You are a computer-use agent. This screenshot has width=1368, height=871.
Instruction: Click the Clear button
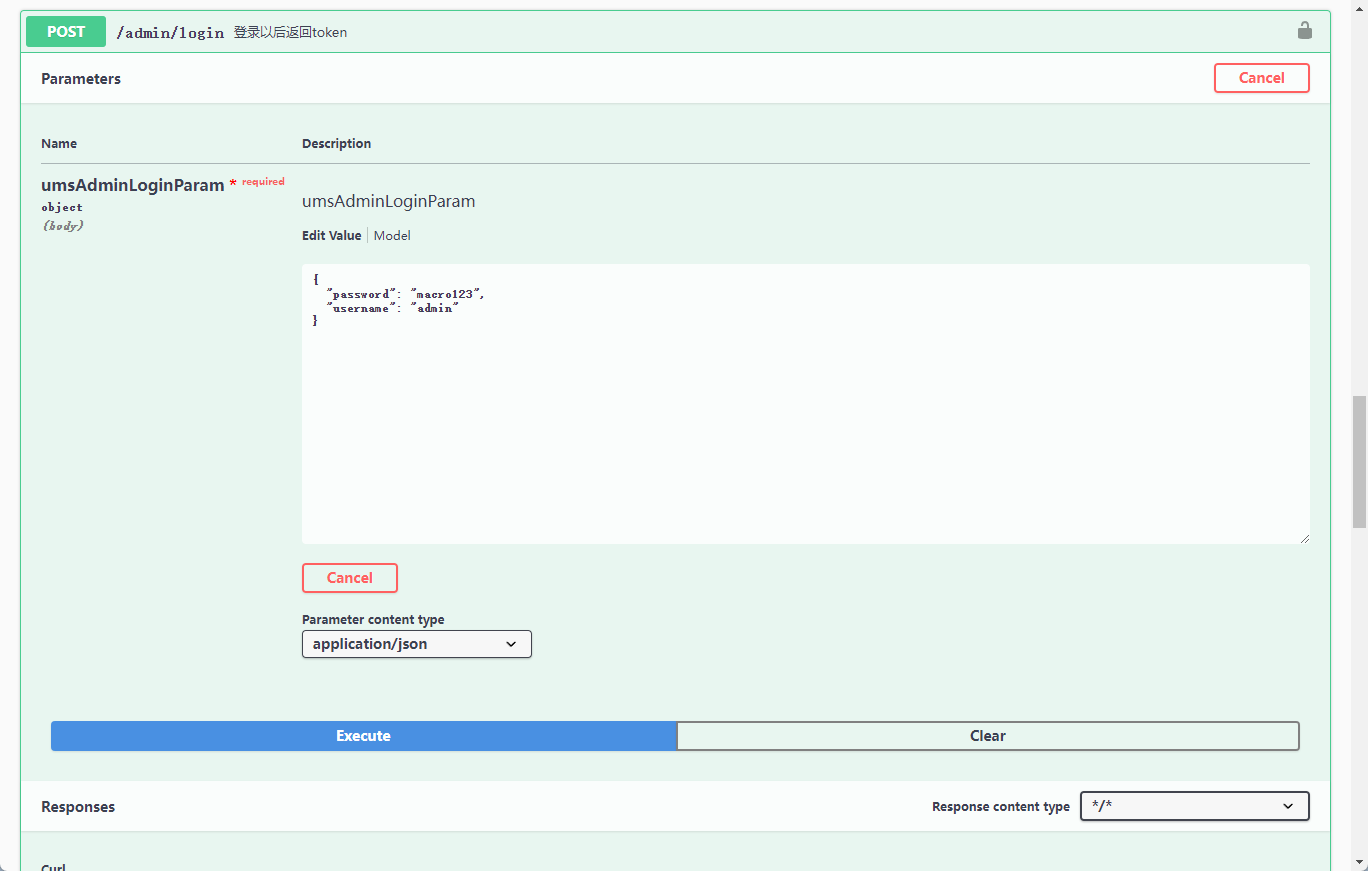pyautogui.click(x=988, y=736)
